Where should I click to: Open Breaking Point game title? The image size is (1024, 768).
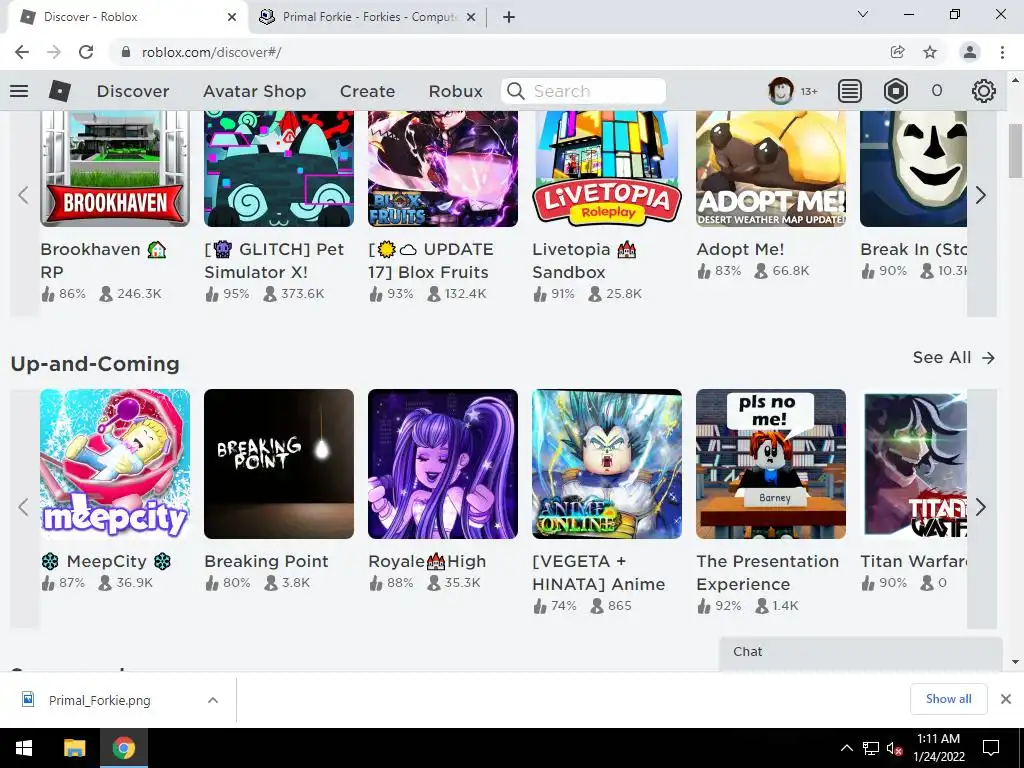pyautogui.click(x=266, y=561)
